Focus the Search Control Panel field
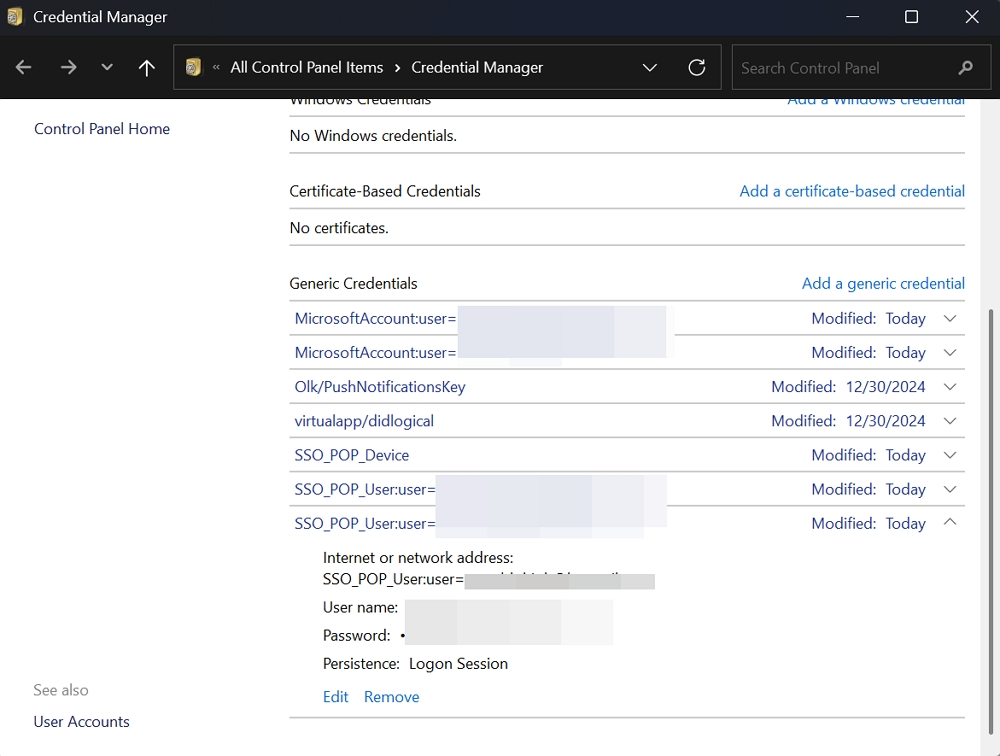1000x756 pixels. tap(861, 68)
